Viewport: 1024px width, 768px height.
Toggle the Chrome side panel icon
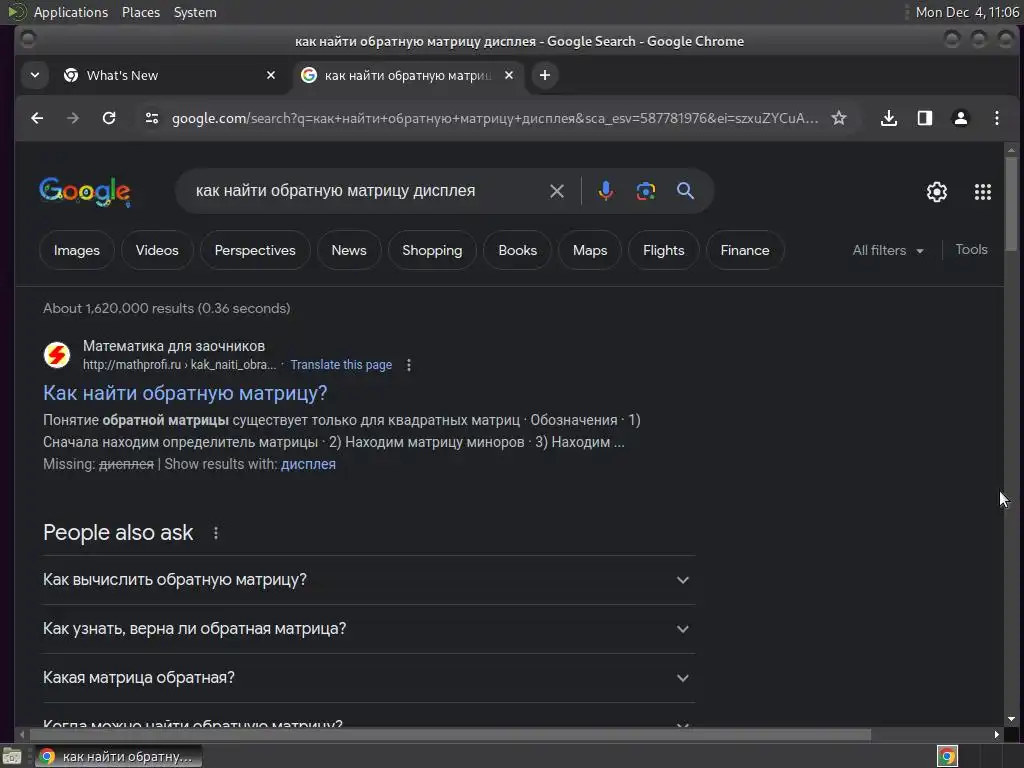point(924,118)
